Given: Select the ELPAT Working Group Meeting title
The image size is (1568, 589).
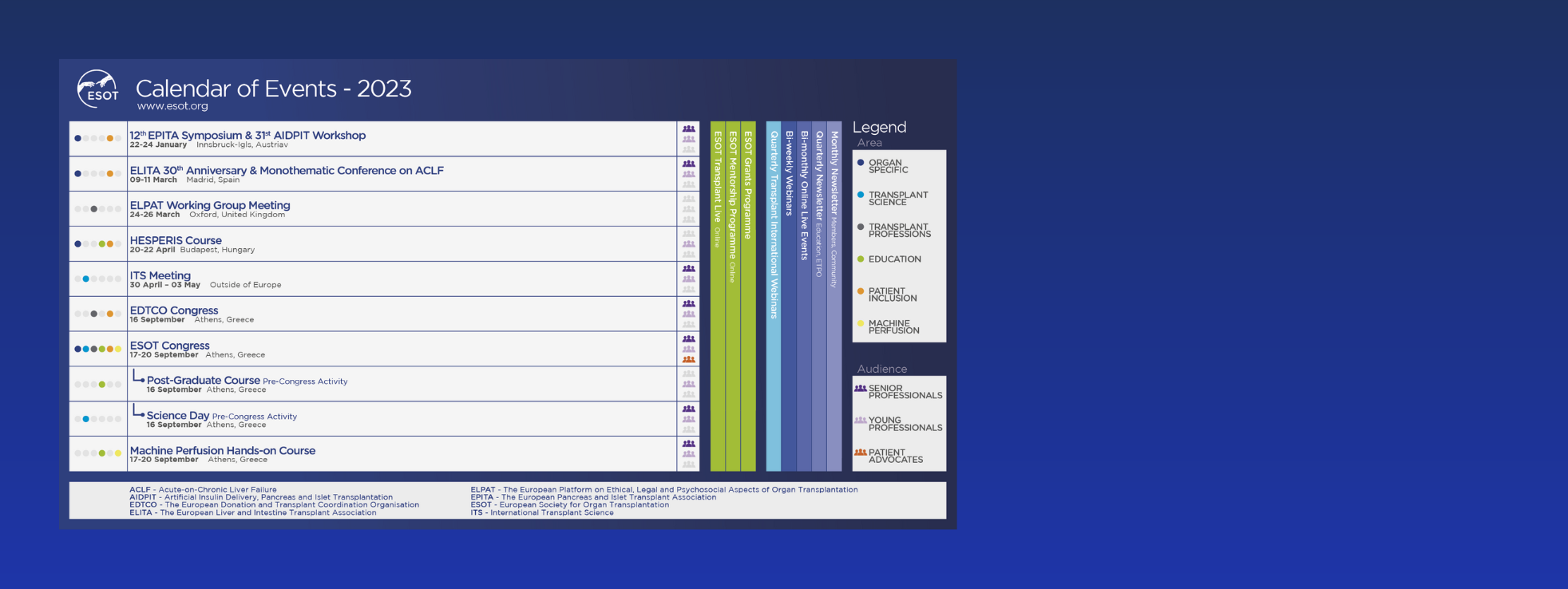Looking at the screenshot, I should tap(210, 205).
